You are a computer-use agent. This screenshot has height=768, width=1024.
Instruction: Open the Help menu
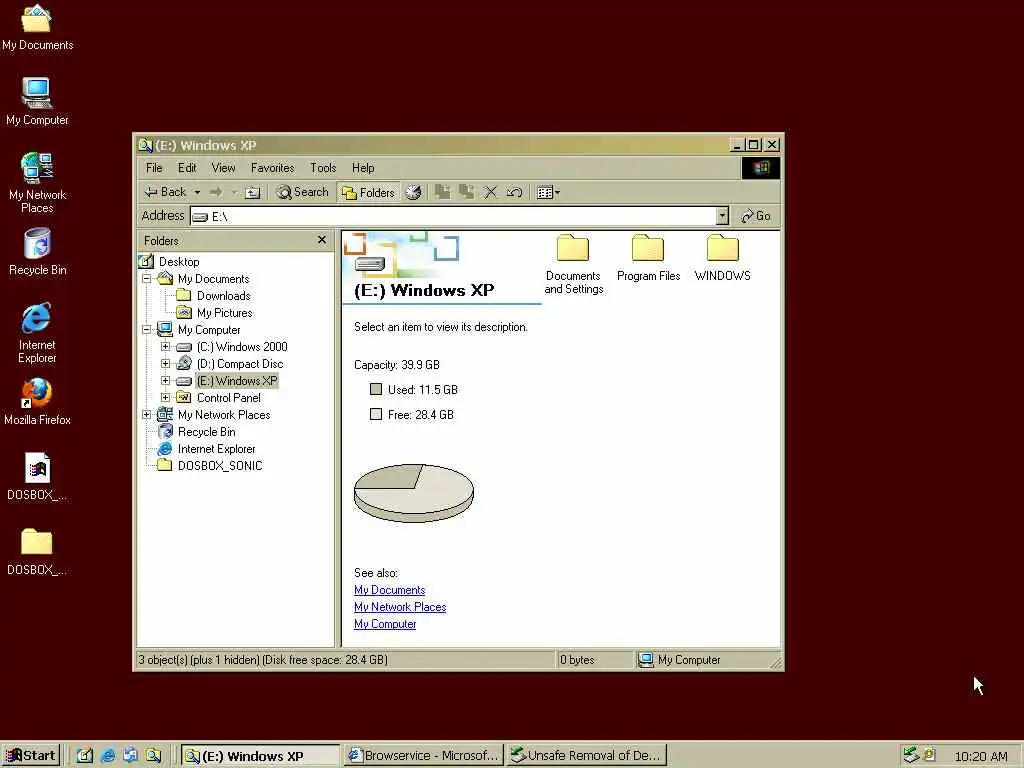[363, 168]
